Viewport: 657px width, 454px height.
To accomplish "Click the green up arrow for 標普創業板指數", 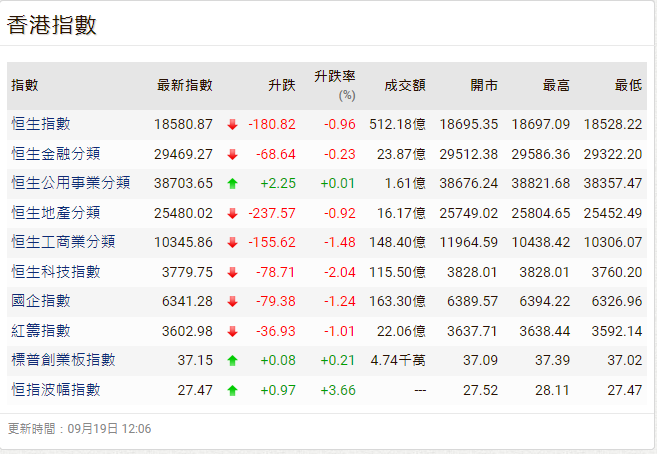I will tap(232, 360).
